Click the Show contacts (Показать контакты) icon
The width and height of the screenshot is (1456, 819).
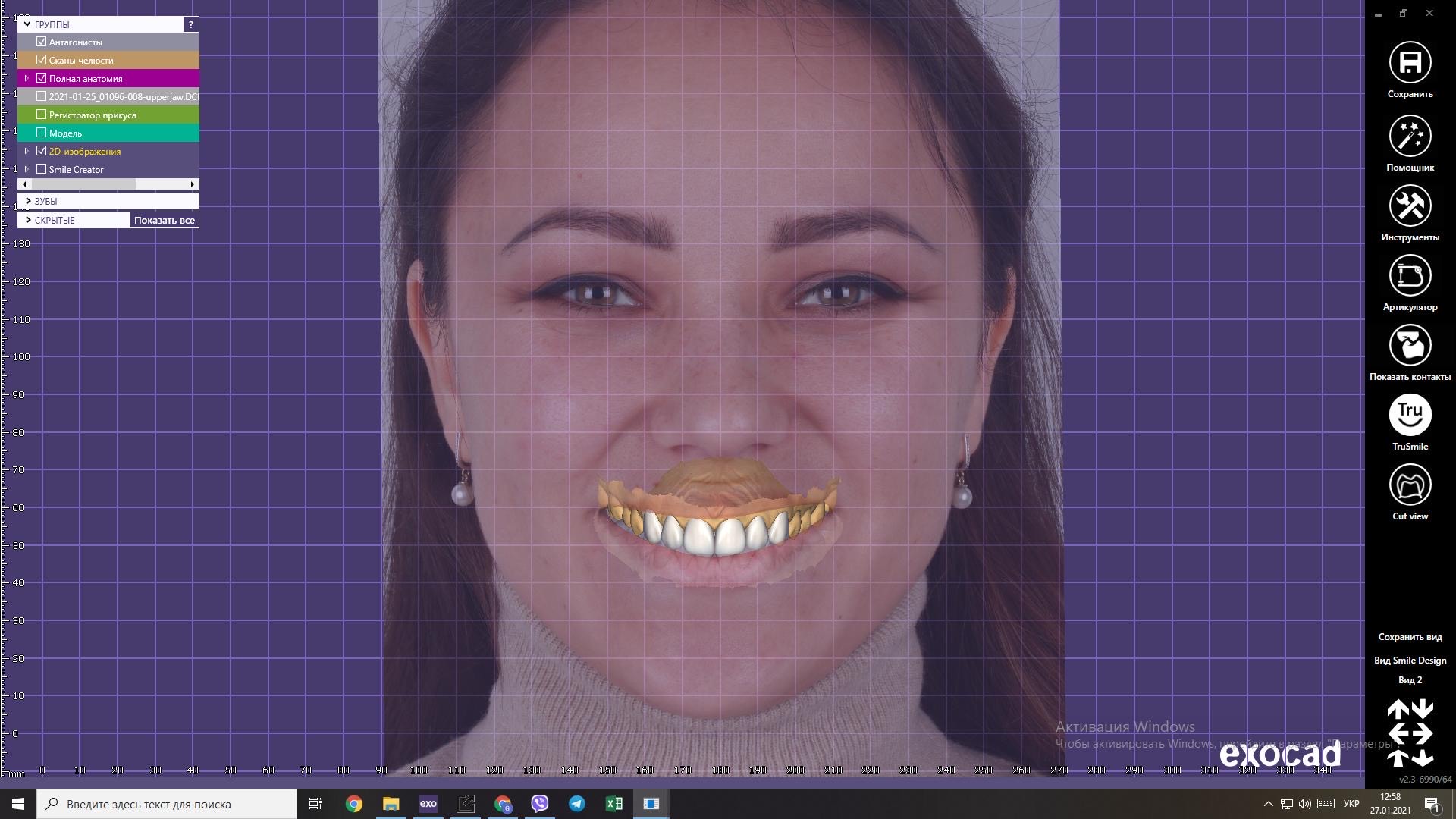(x=1410, y=346)
